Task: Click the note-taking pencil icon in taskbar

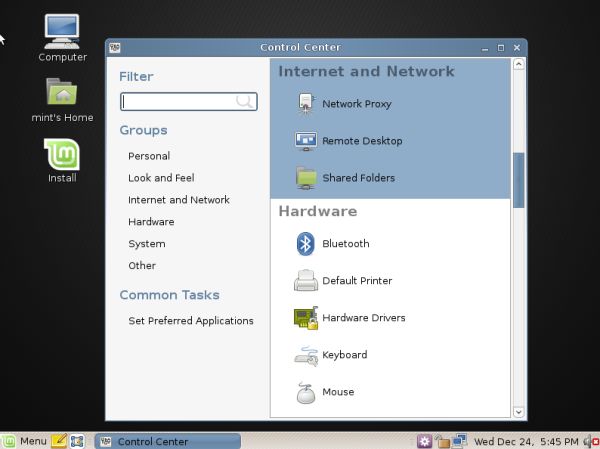Action: [x=59, y=441]
